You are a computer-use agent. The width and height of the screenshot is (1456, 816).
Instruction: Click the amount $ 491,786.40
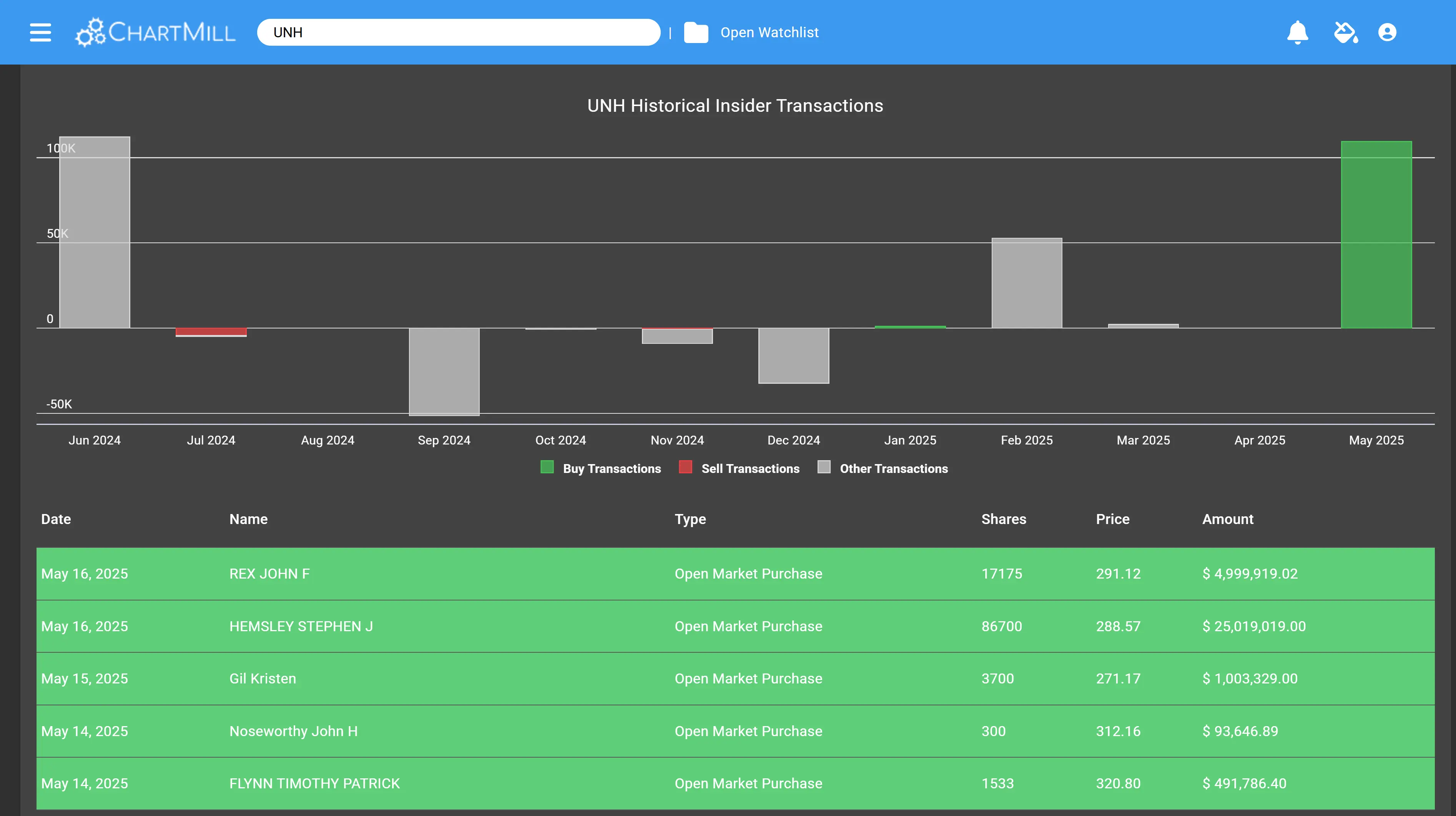click(x=1245, y=783)
